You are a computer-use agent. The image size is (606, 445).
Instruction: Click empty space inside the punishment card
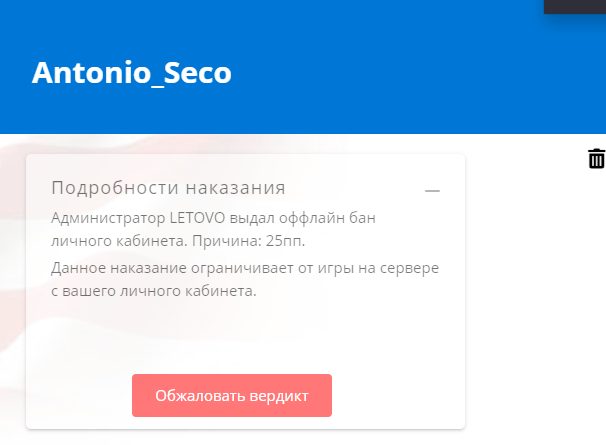coord(245,335)
